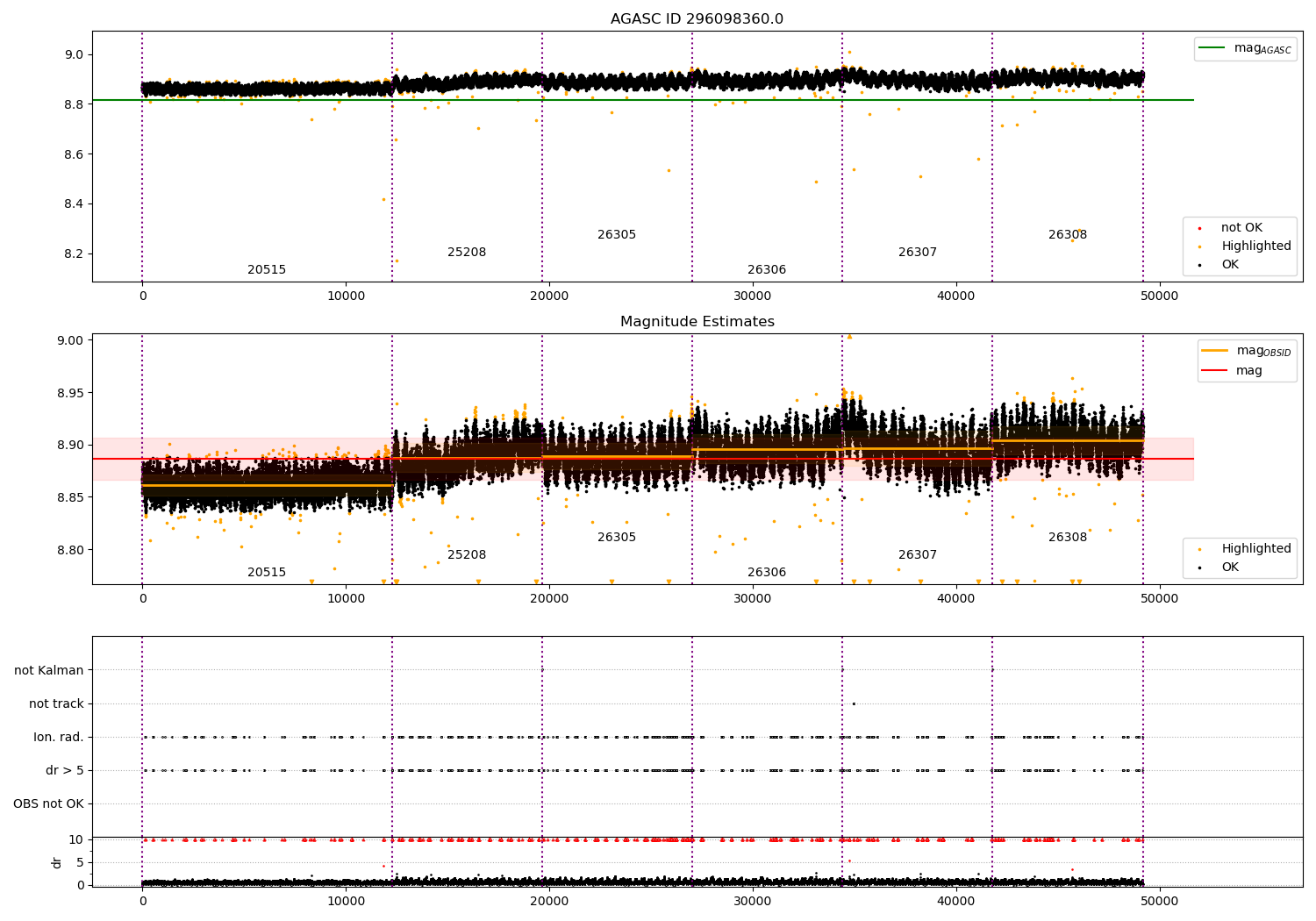Image resolution: width=1316 pixels, height=921 pixels.
Task: Select 'not OK' legend entry in top plot
Action: coord(1241,228)
